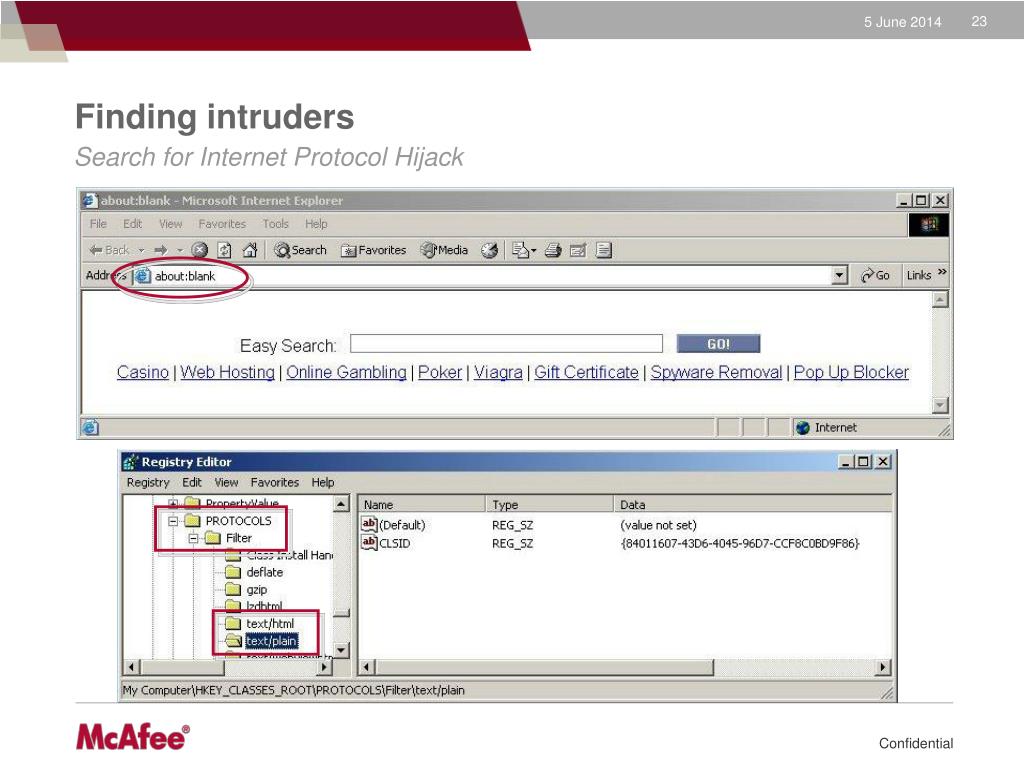The image size is (1024, 768).
Task: Click the browser page scroll down arrow
Action: [940, 406]
